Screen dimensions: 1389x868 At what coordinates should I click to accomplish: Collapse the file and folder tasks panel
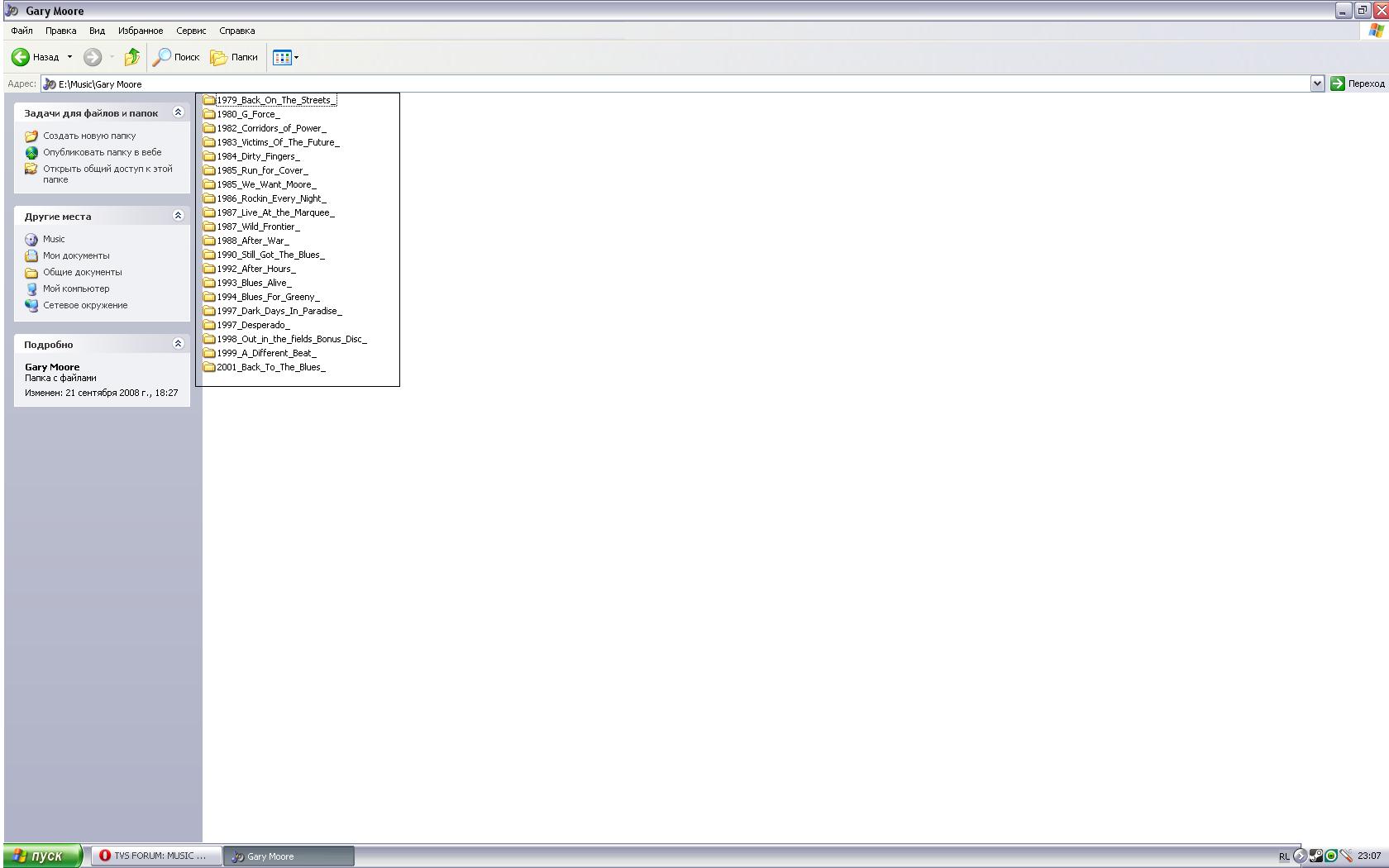[178, 112]
